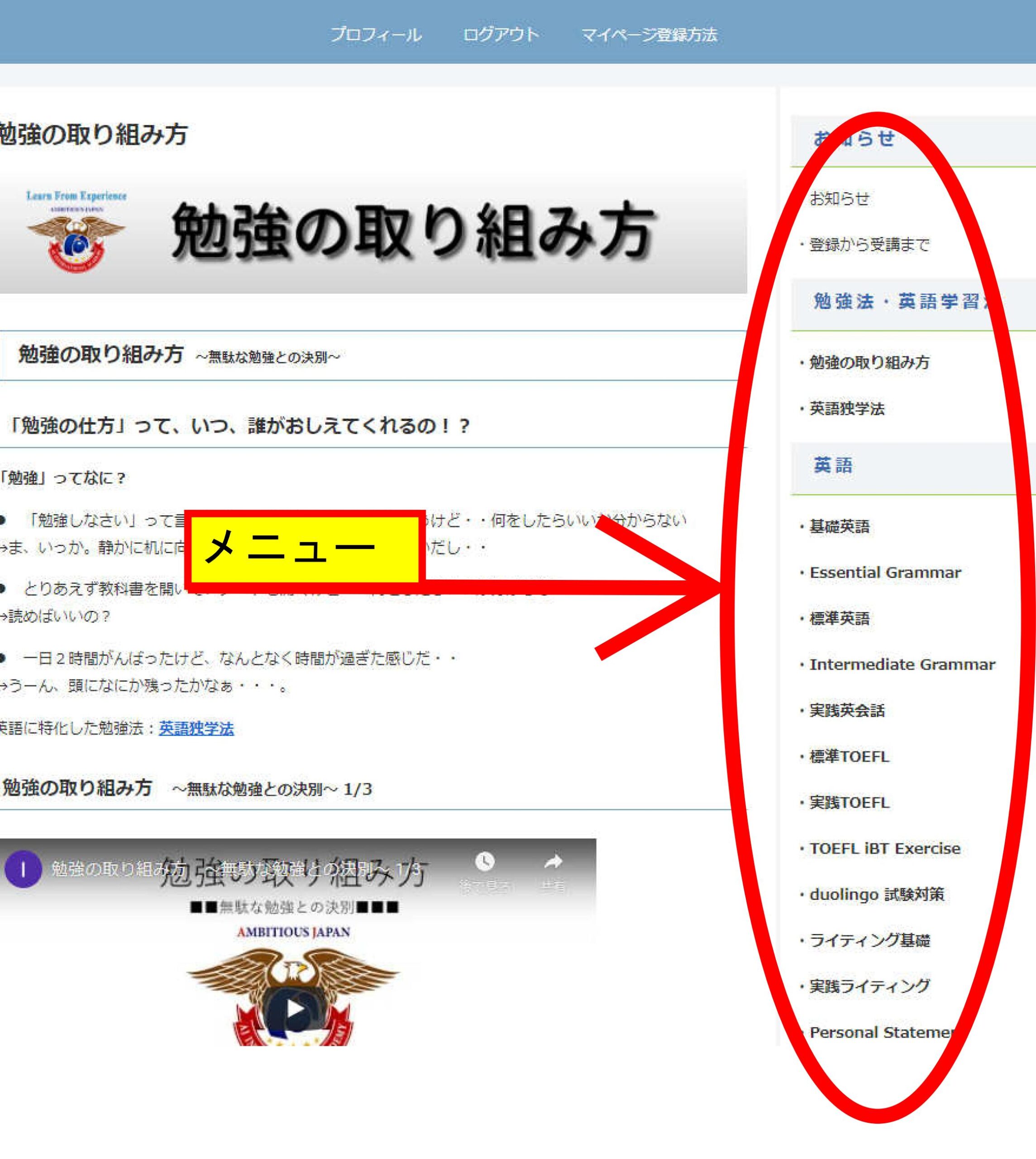The image size is (1036, 1159).
Task: Open 実践英会話 in the sidebar menu
Action: click(847, 711)
